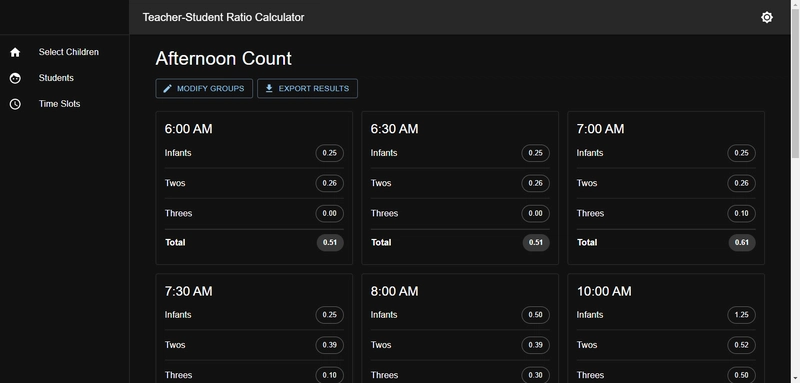
Task: Click Twos 0.52 chip in 10:00 AM card
Action: (741, 345)
